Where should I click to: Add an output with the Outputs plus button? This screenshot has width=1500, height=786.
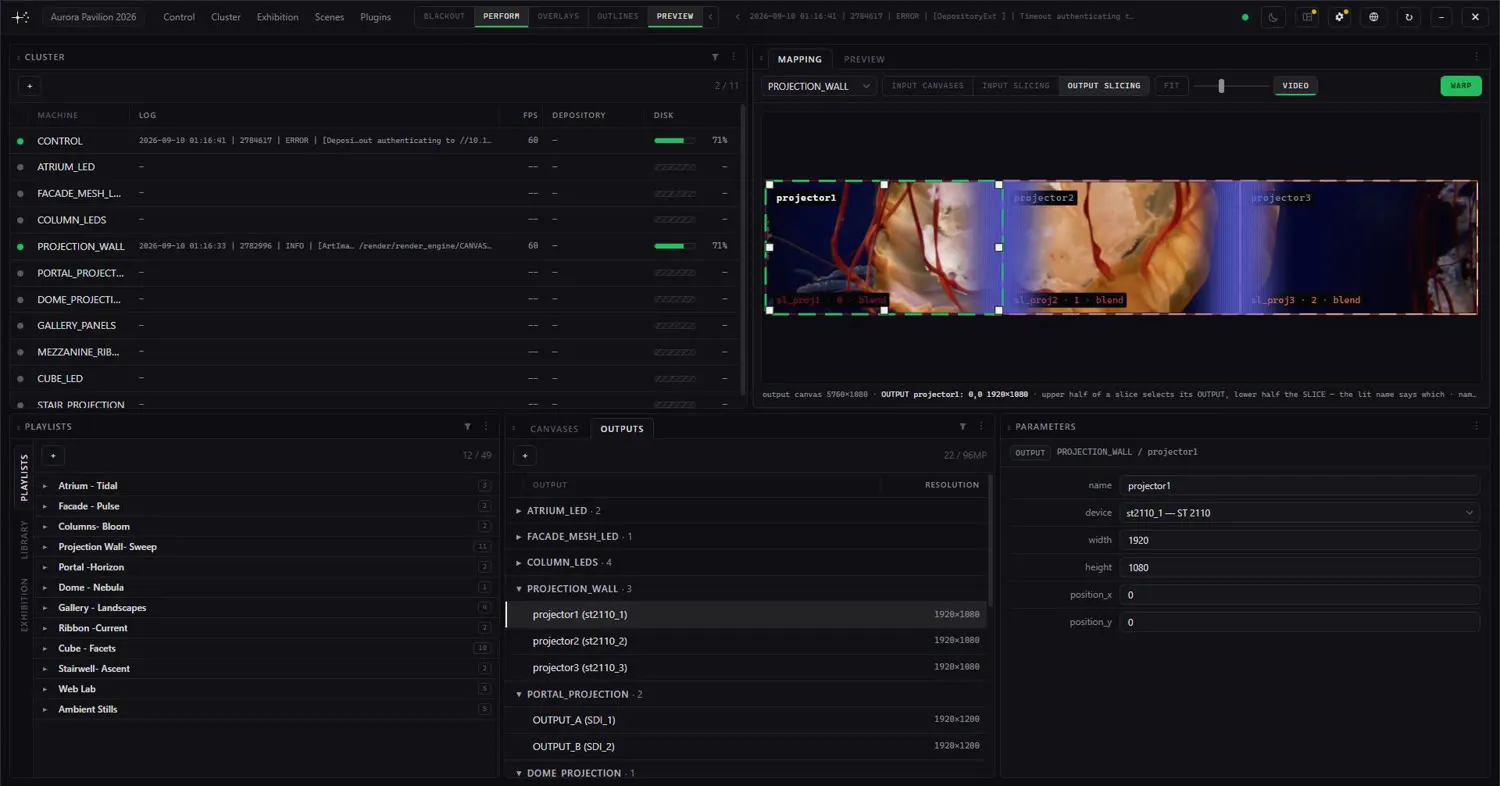pos(525,455)
